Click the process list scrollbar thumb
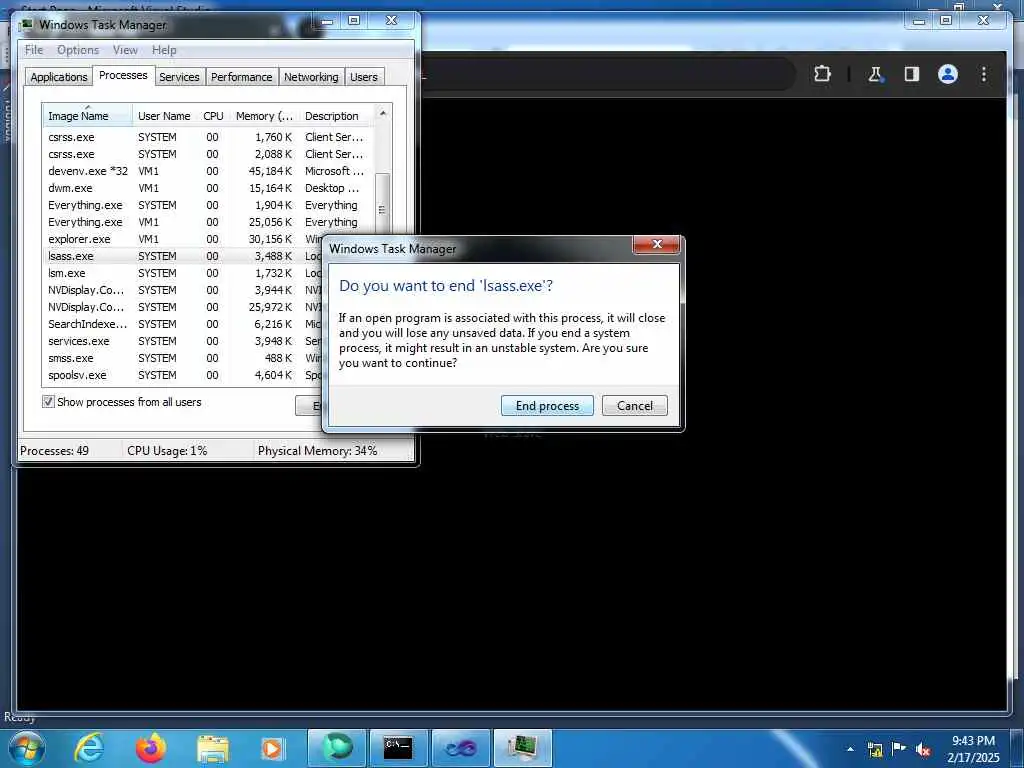1024x768 pixels. [383, 209]
